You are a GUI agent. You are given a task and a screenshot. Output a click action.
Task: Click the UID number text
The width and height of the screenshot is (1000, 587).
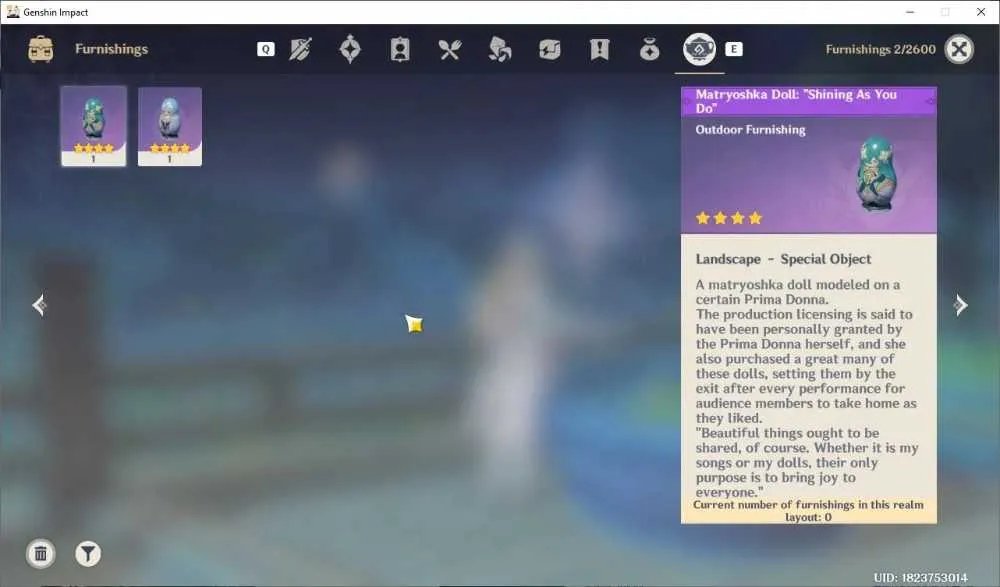(920, 578)
